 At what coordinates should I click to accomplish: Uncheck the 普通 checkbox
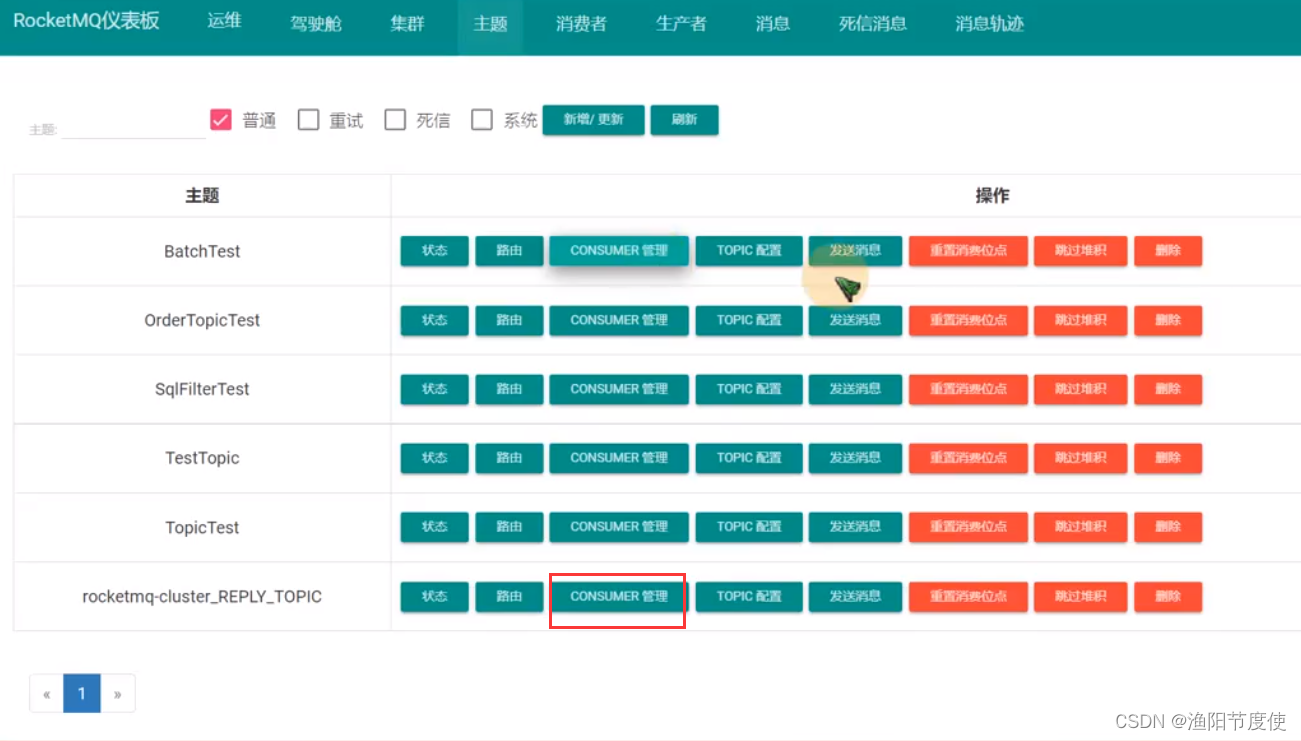tap(221, 120)
